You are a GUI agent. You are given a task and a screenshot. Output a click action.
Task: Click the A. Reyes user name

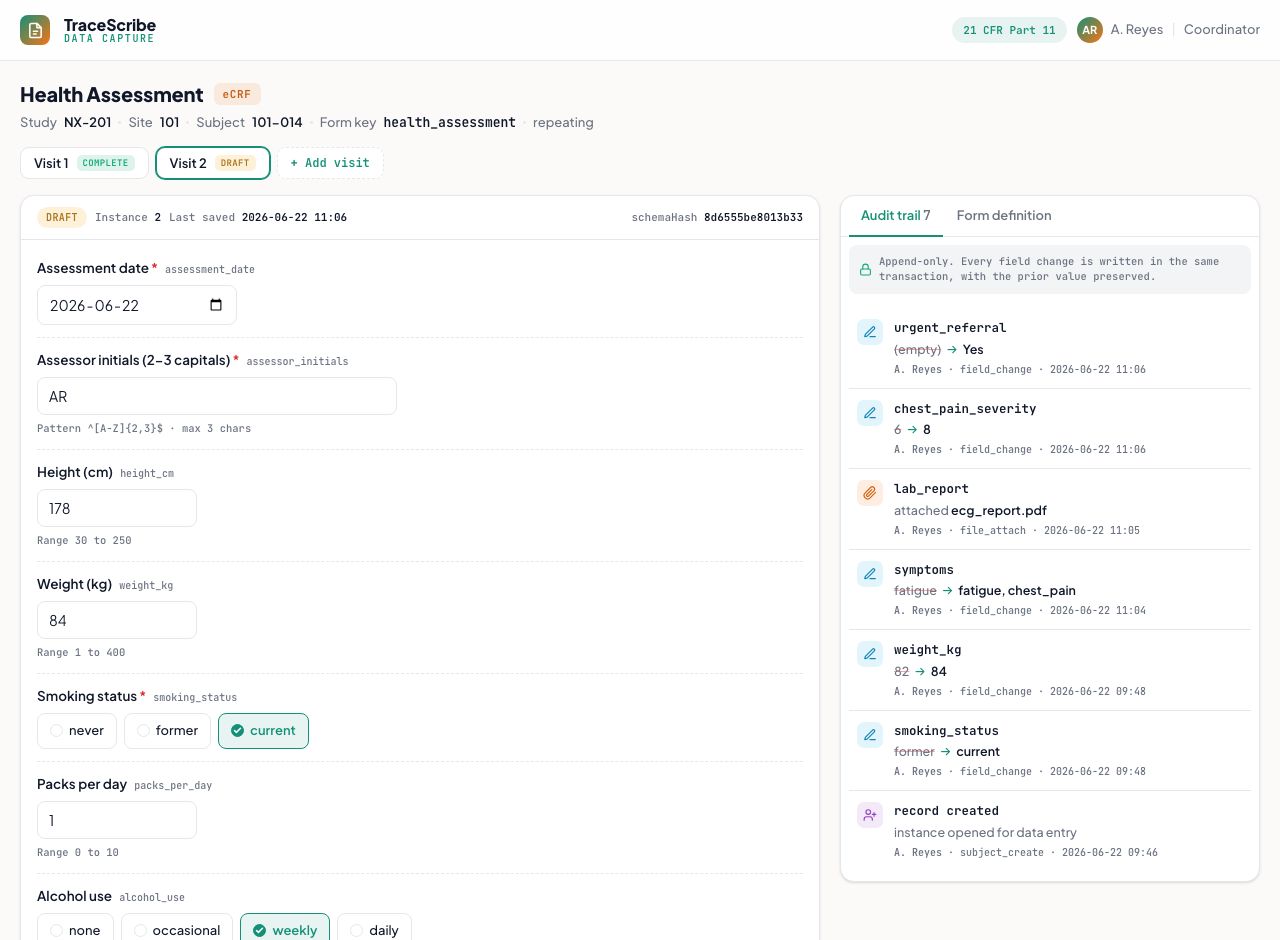tap(1137, 30)
